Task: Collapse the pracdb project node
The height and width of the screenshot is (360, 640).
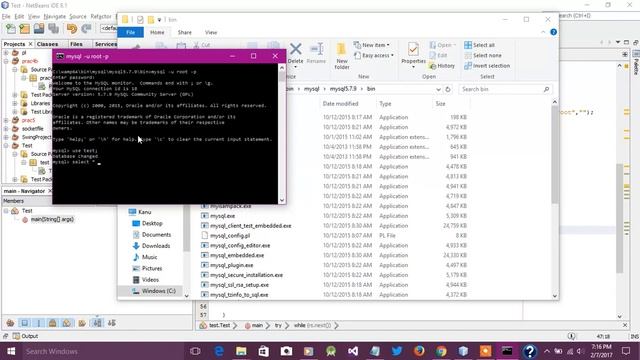Action: click(6, 61)
